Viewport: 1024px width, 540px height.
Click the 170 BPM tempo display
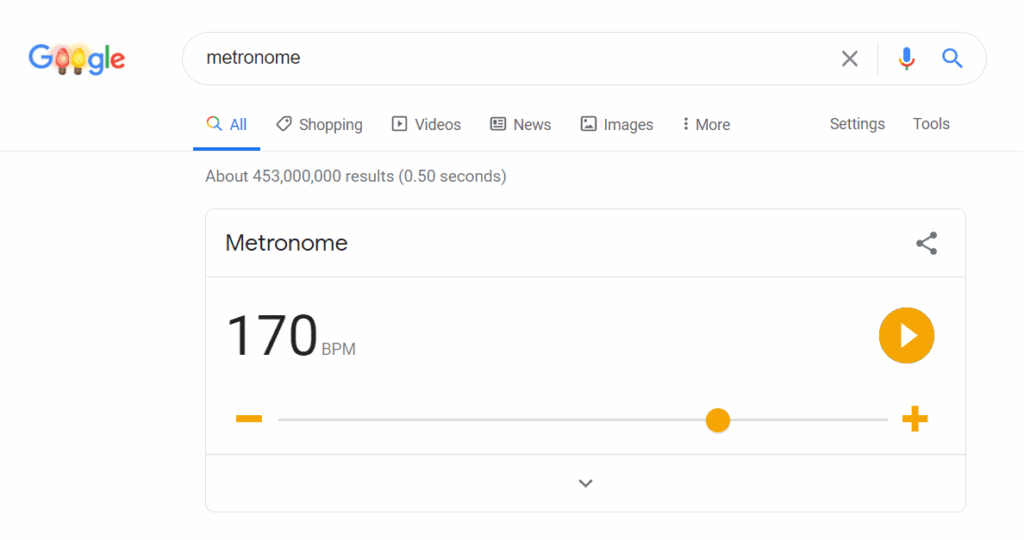[x=272, y=336]
